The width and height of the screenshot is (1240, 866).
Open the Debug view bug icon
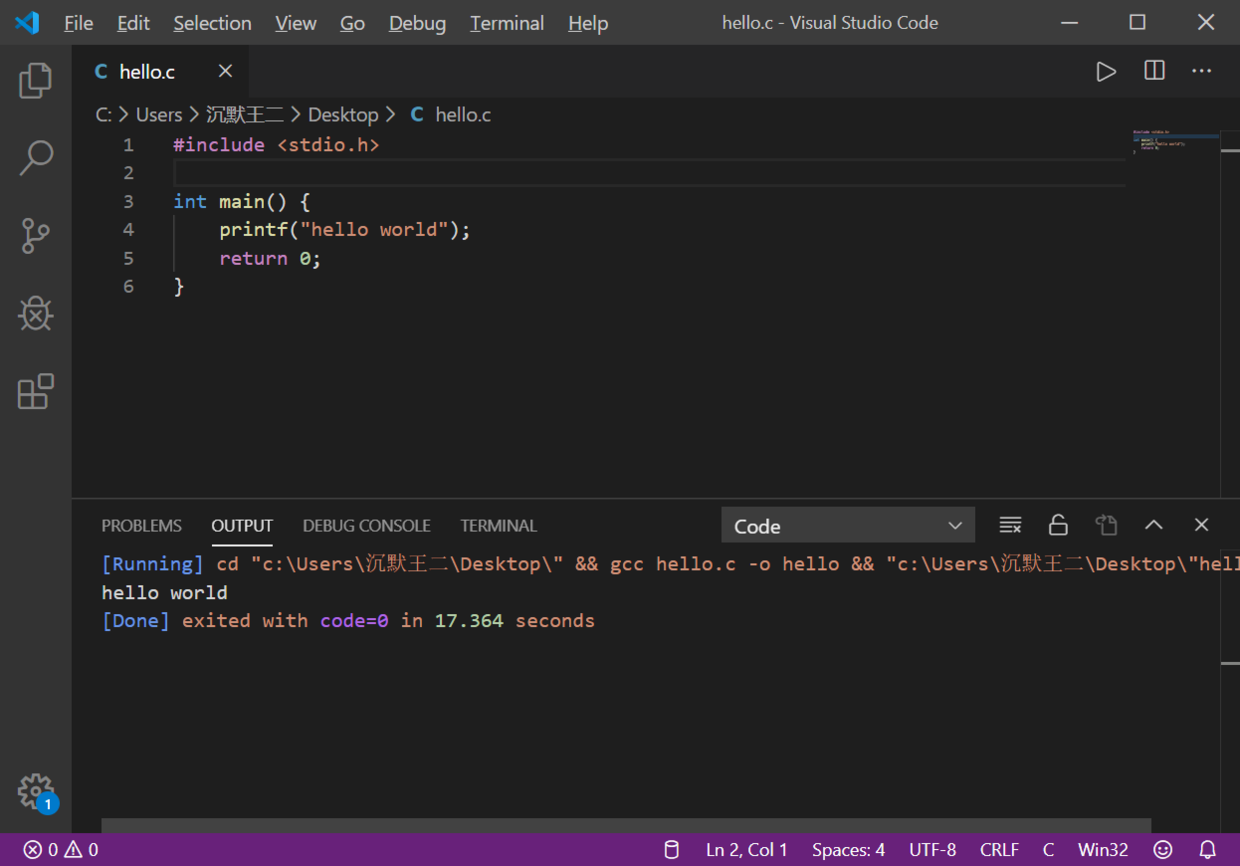click(x=36, y=314)
